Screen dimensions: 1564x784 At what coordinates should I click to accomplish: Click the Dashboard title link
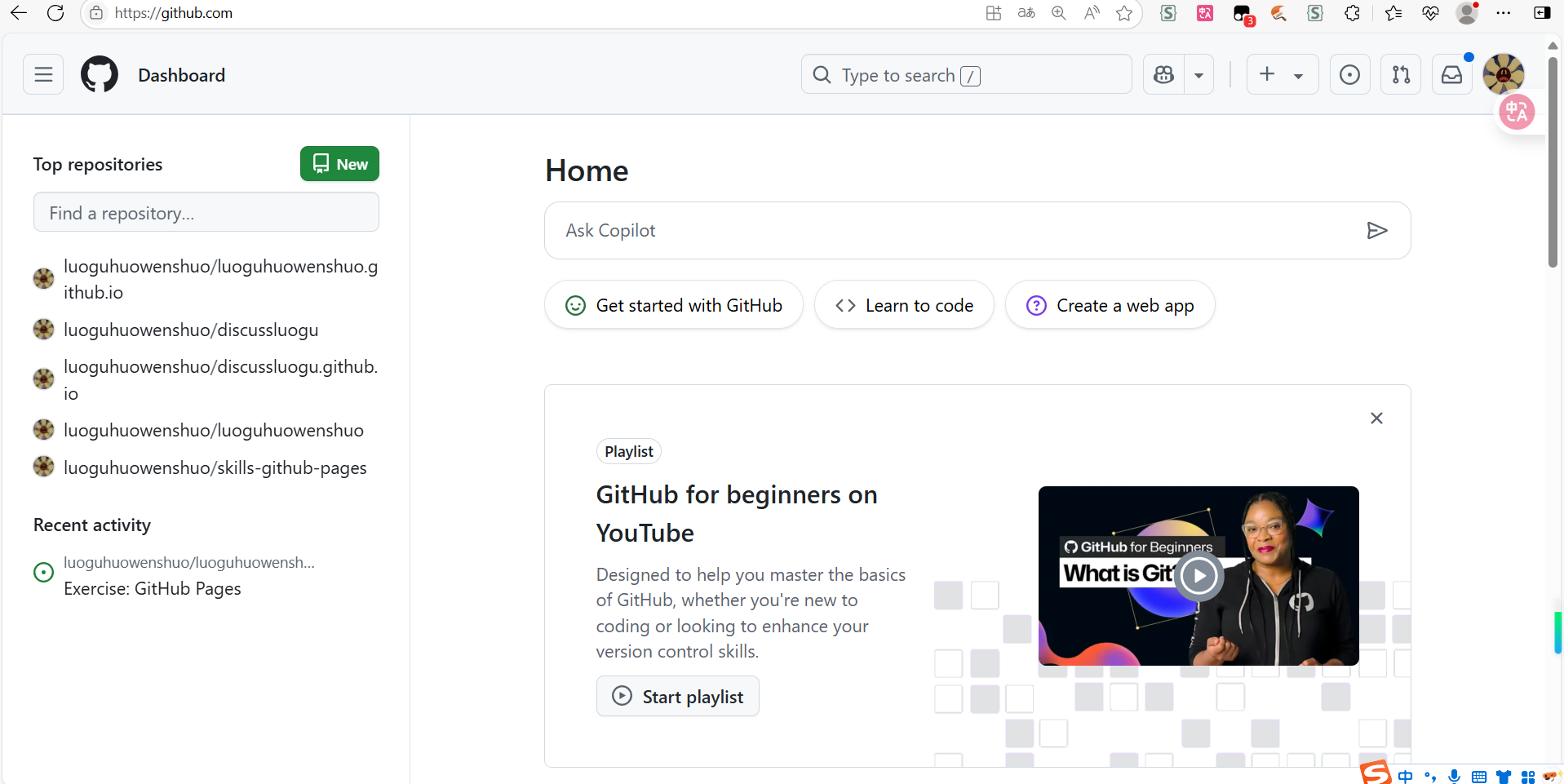point(182,75)
